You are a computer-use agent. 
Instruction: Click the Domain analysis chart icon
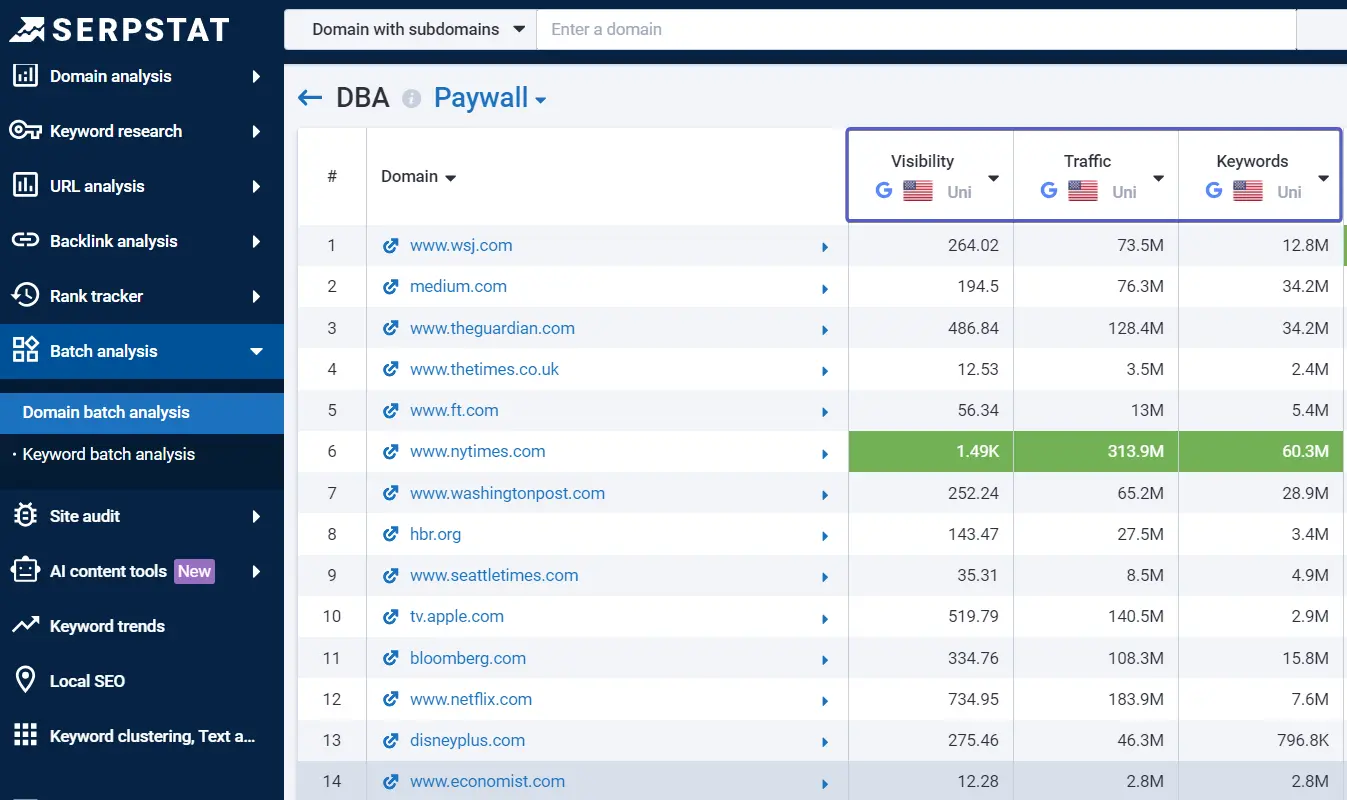[25, 75]
